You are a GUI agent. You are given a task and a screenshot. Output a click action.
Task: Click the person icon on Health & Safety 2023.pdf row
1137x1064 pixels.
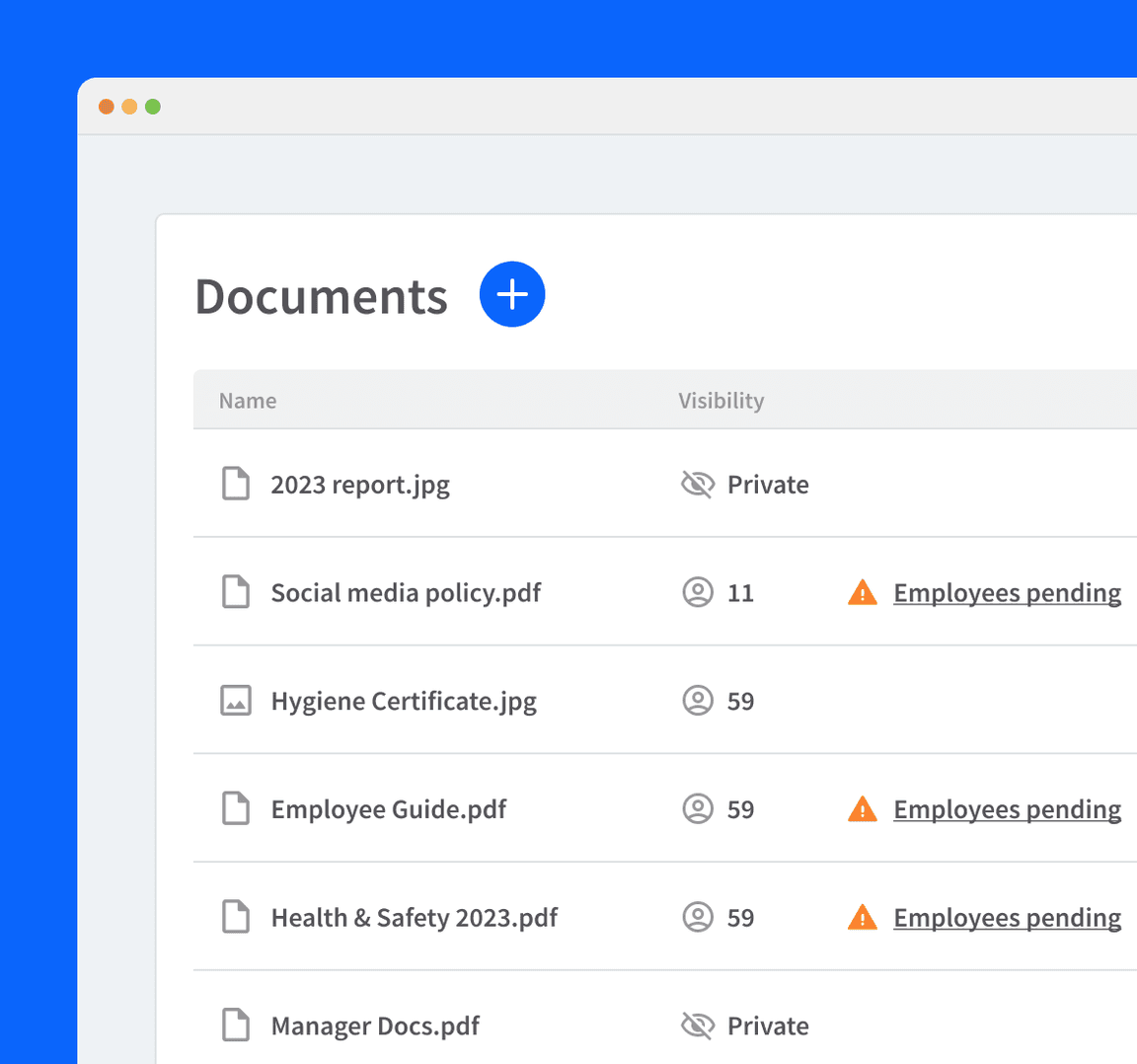point(699,917)
